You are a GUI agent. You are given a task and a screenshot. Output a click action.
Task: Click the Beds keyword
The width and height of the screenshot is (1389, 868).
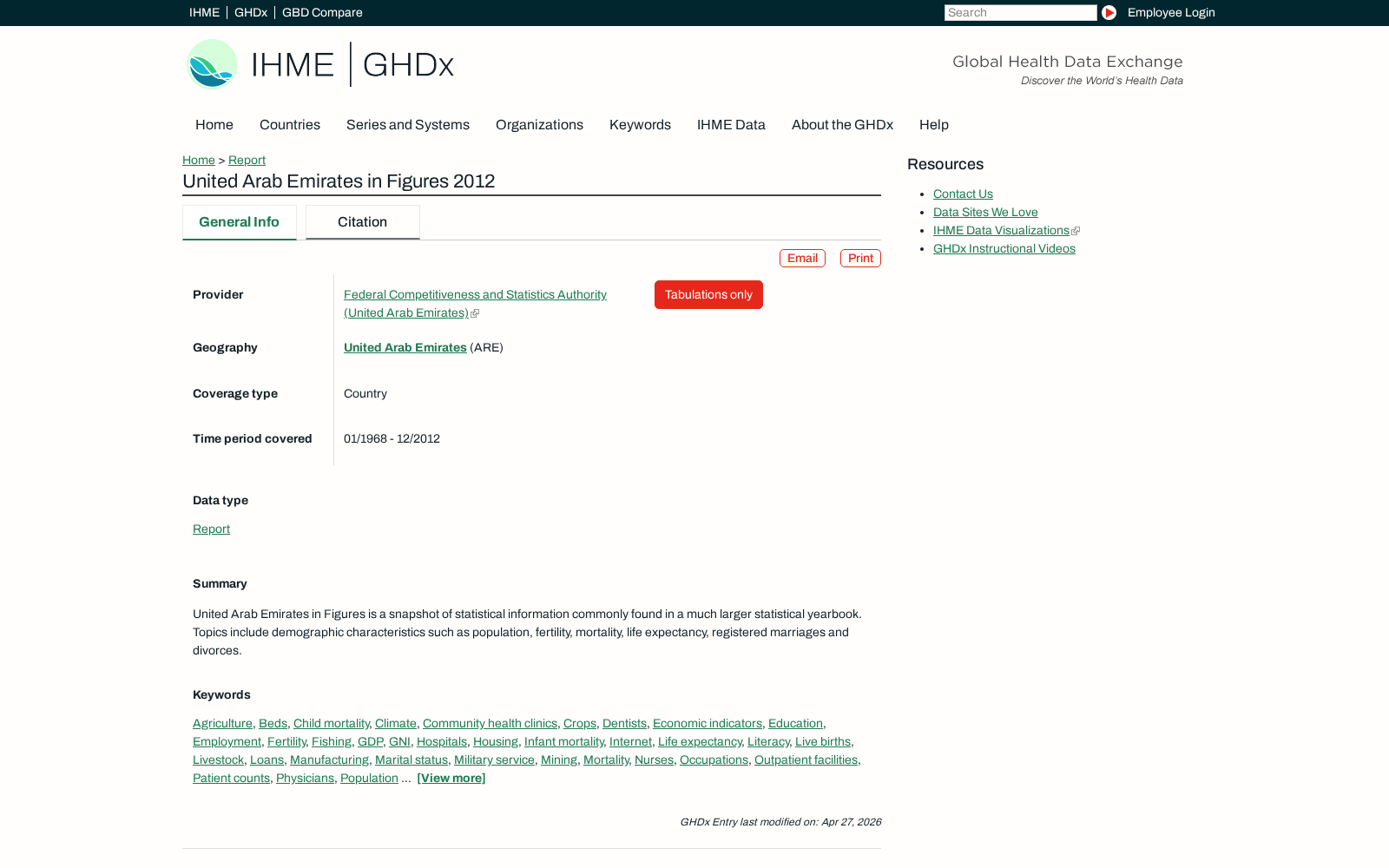tap(273, 723)
